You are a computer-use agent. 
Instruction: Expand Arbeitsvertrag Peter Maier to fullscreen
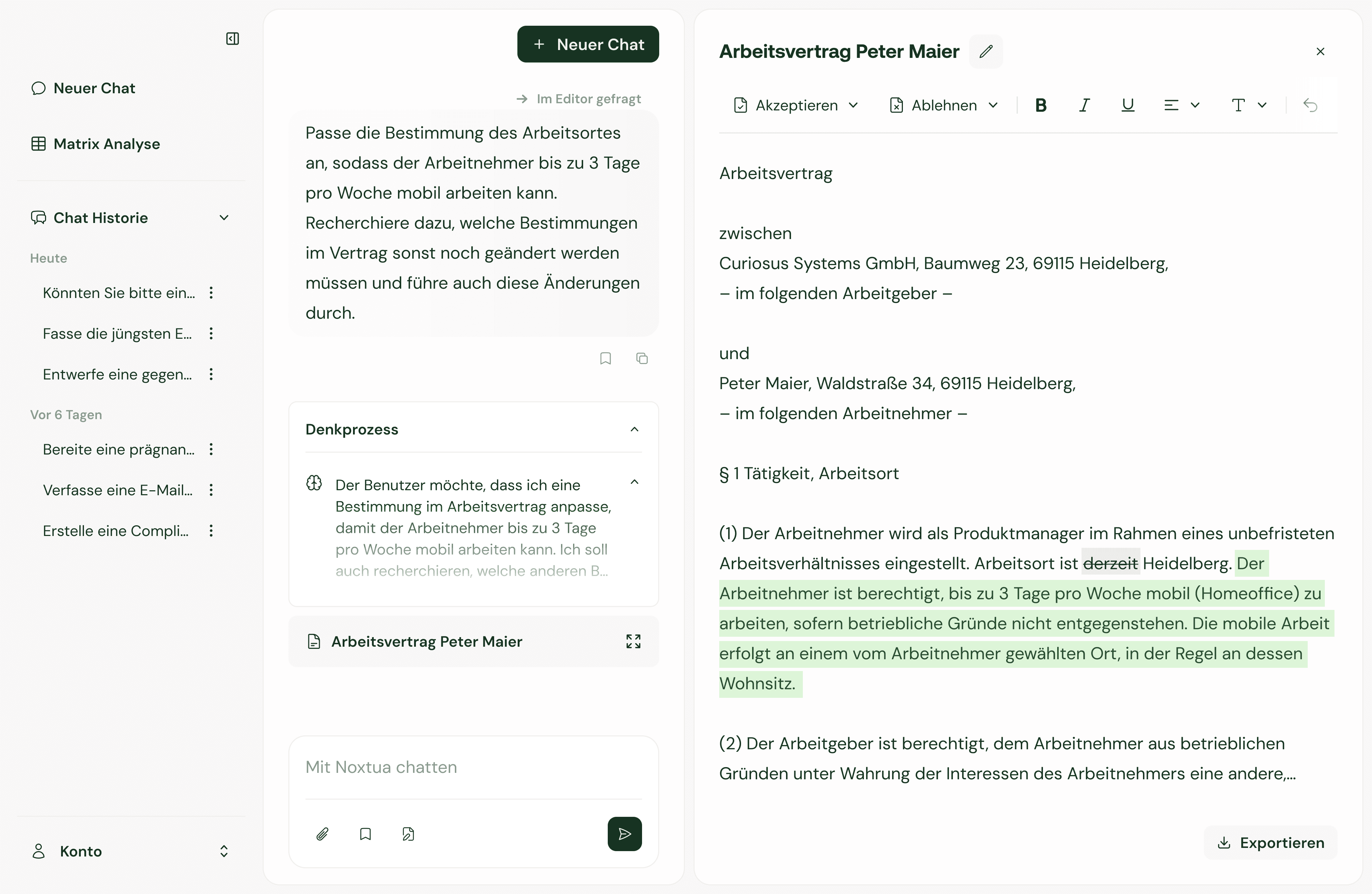(633, 641)
